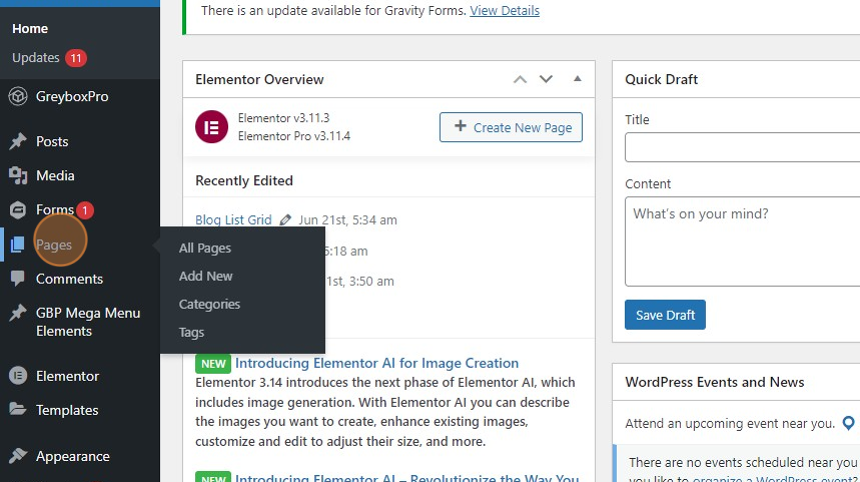Click the location pin icon in Events widget

(x=848, y=423)
